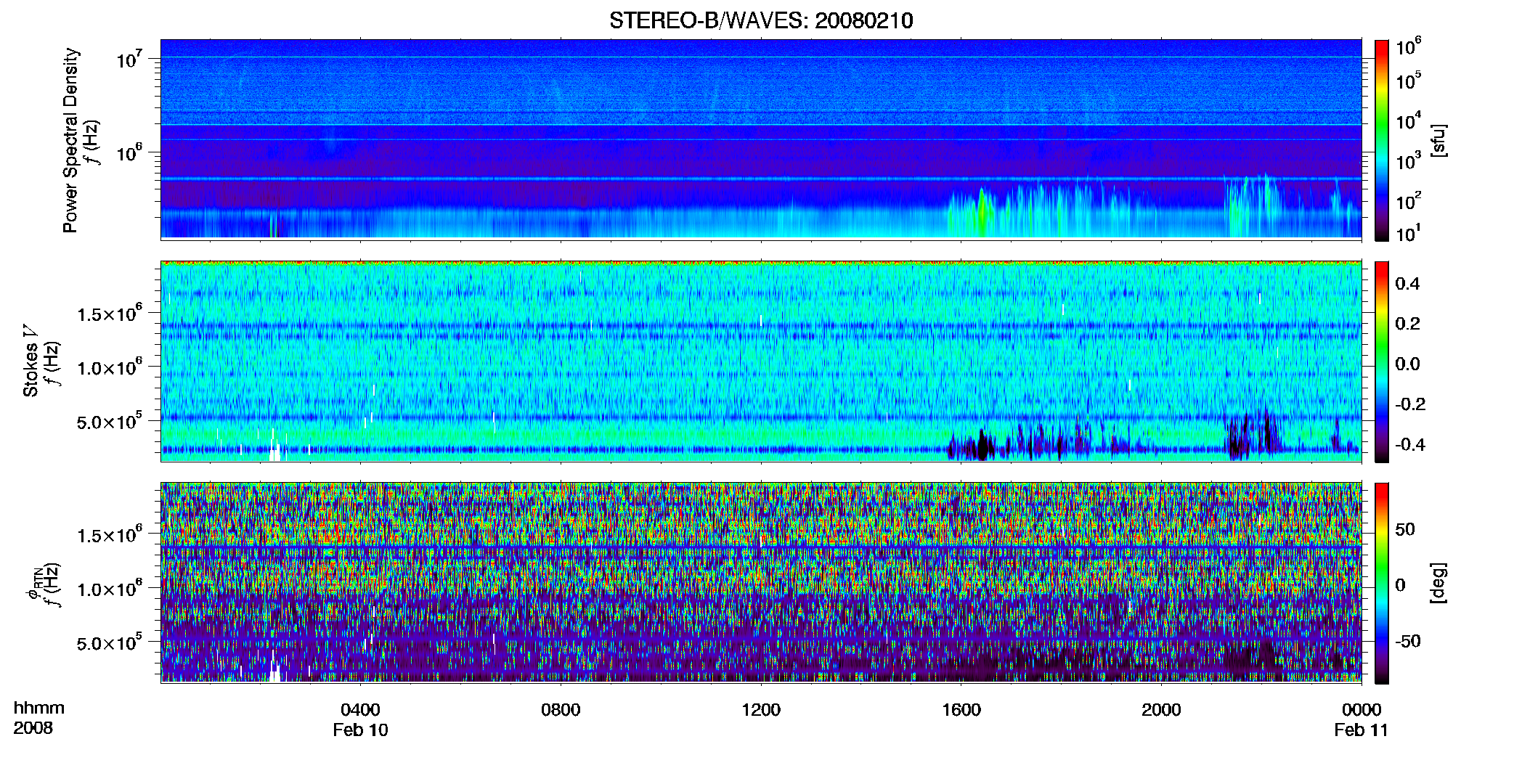Click the 0000 time tick label
The height and width of the screenshot is (784, 1522).
click(1362, 709)
